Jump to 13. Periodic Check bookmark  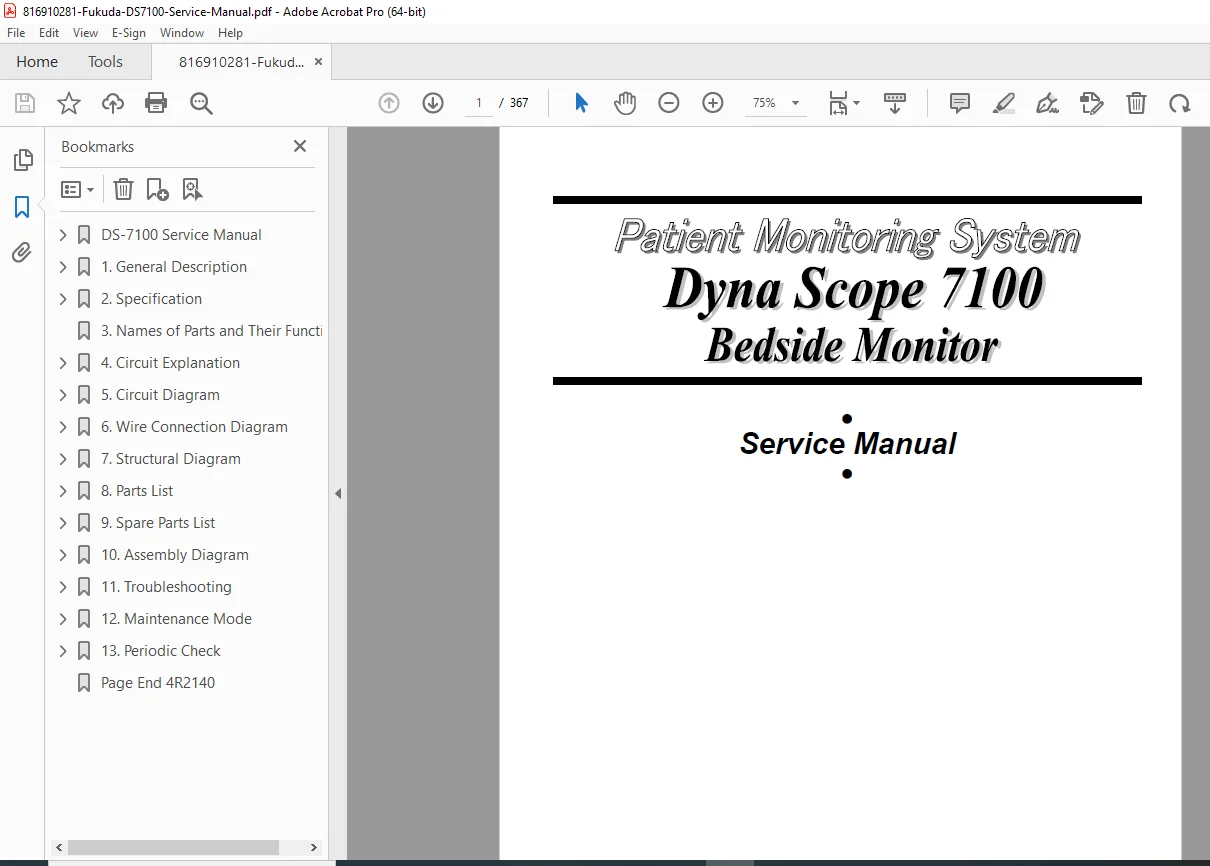coord(161,651)
